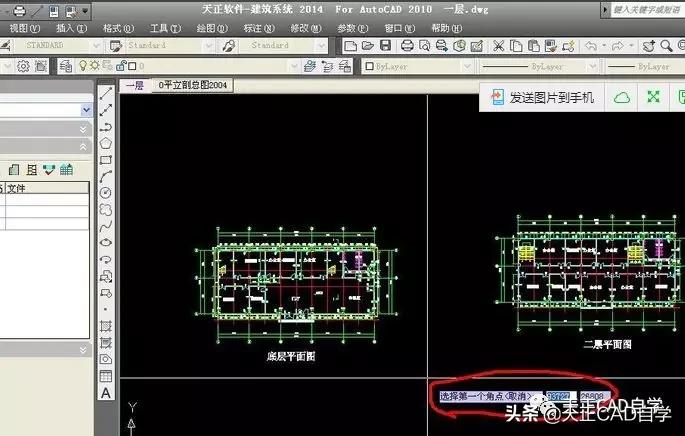The height and width of the screenshot is (436, 685).
Task: Open ByLayer color dropdown
Action: [x=467, y=66]
